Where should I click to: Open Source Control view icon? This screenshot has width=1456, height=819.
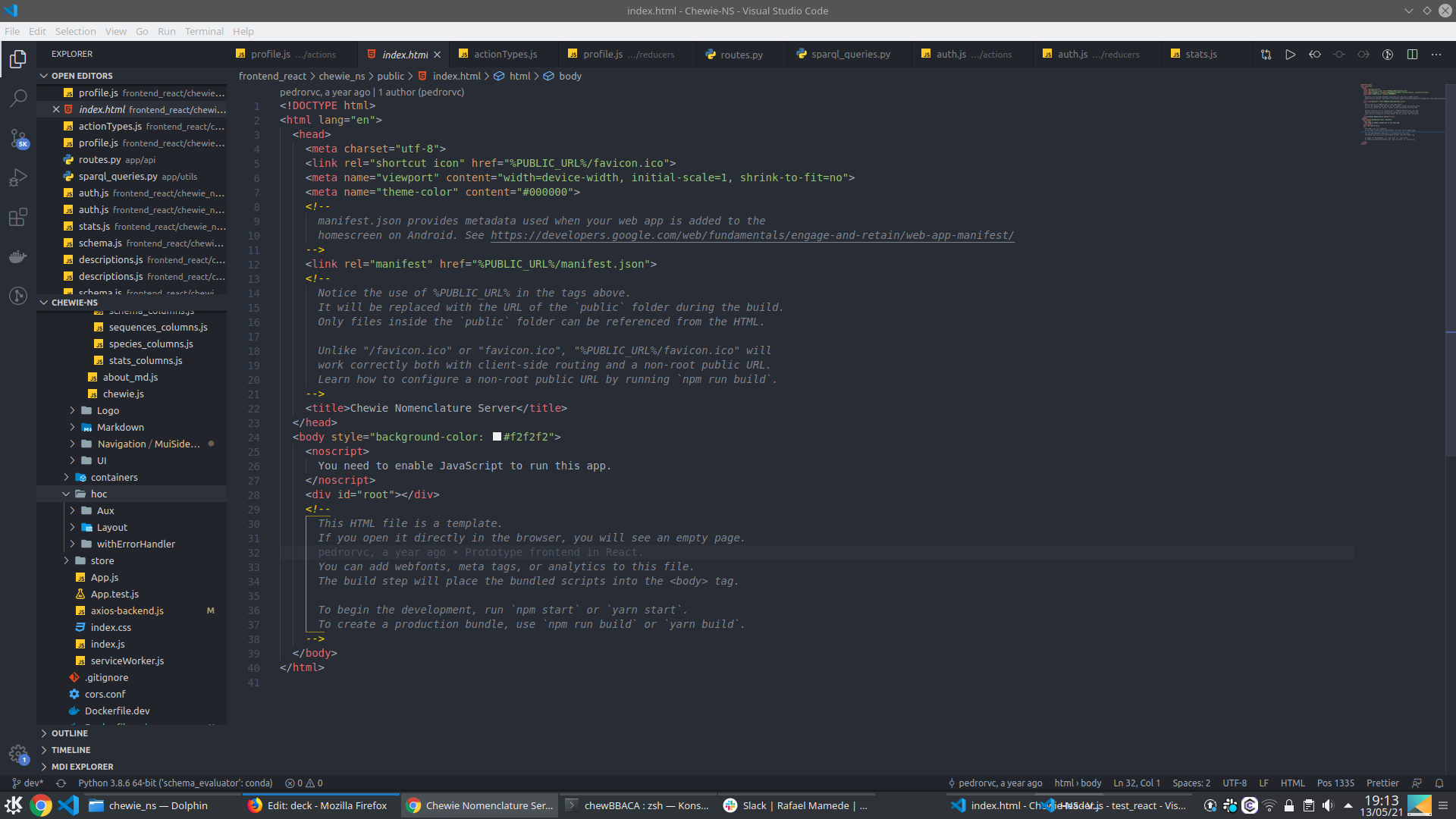[x=18, y=139]
